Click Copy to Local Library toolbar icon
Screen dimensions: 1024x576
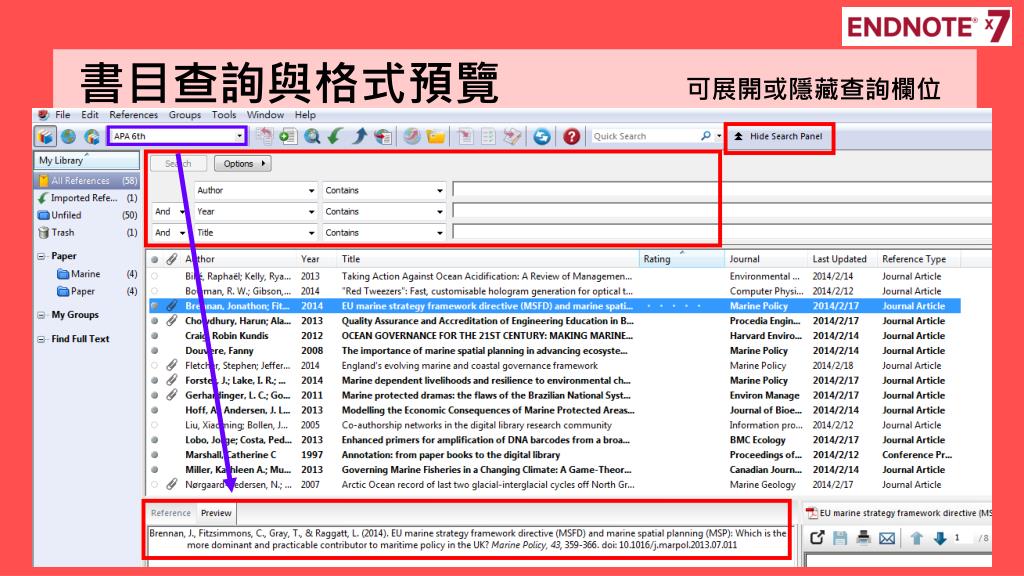[x=264, y=136]
